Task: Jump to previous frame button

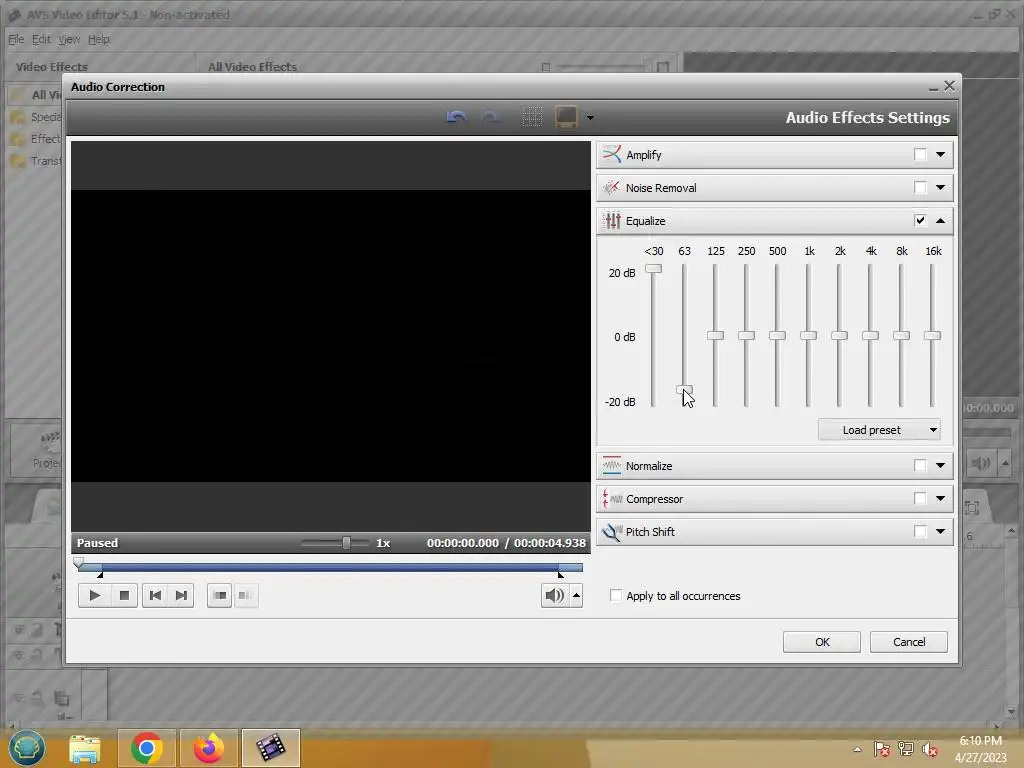Action: 155,596
